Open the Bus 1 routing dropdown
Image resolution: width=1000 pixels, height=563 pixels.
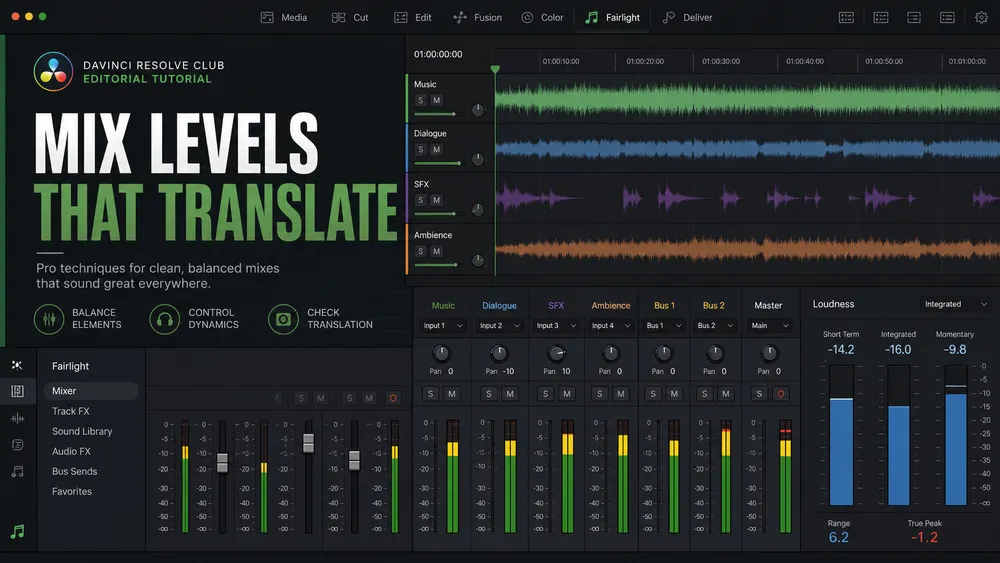tap(664, 325)
